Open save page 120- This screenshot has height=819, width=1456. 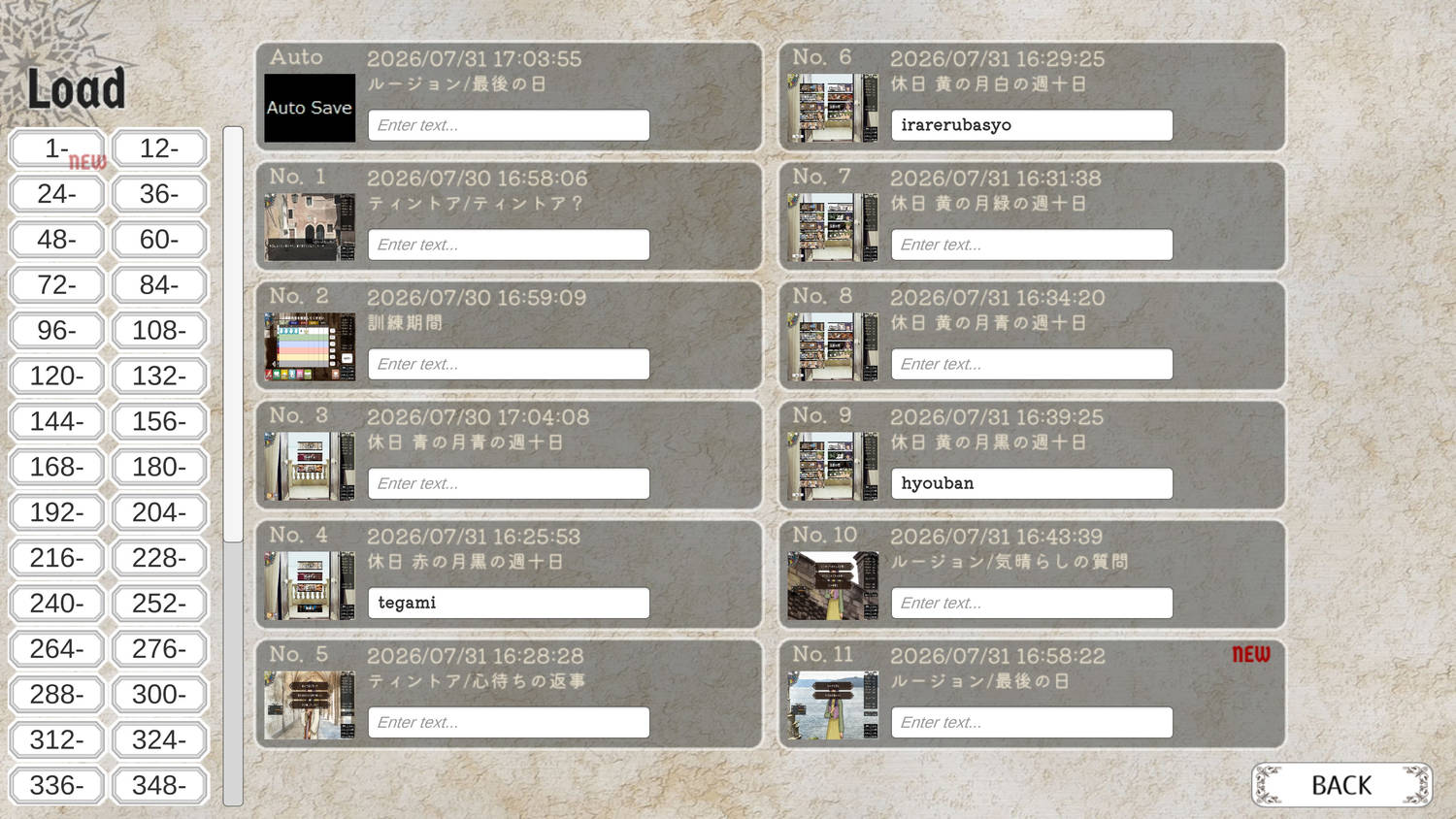[x=57, y=376]
